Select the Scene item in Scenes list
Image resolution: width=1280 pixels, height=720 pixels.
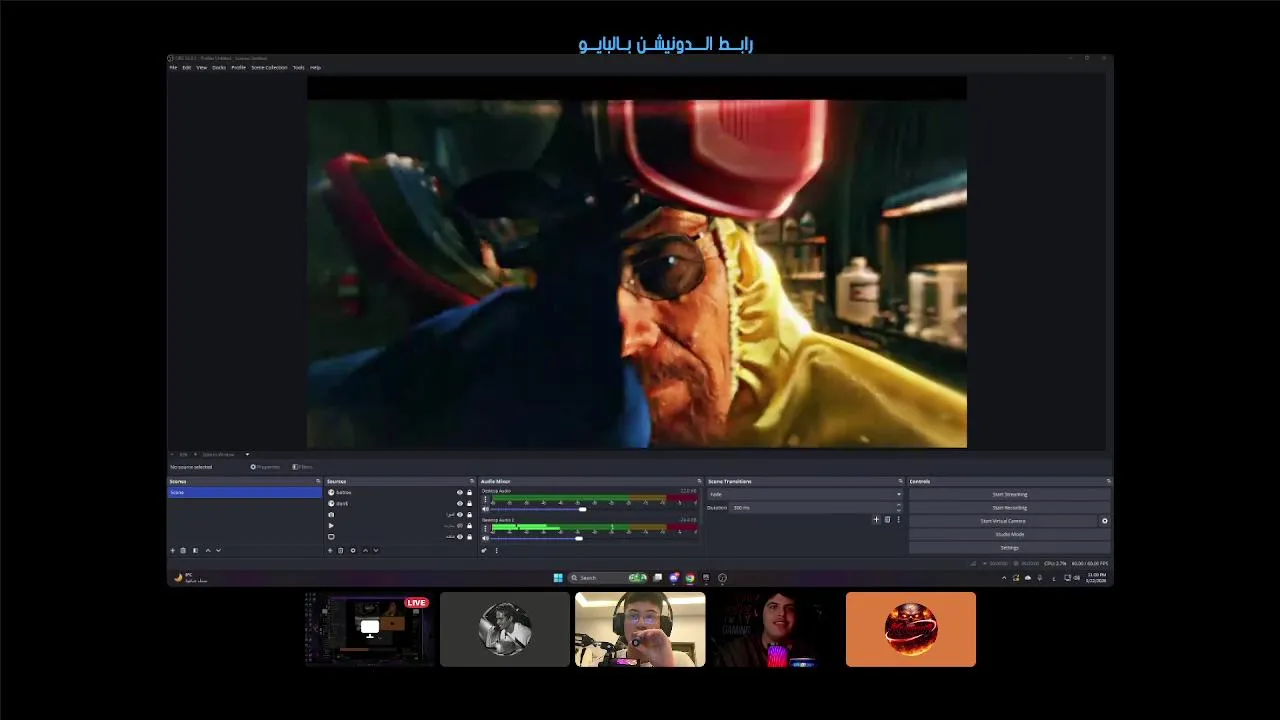pos(244,492)
